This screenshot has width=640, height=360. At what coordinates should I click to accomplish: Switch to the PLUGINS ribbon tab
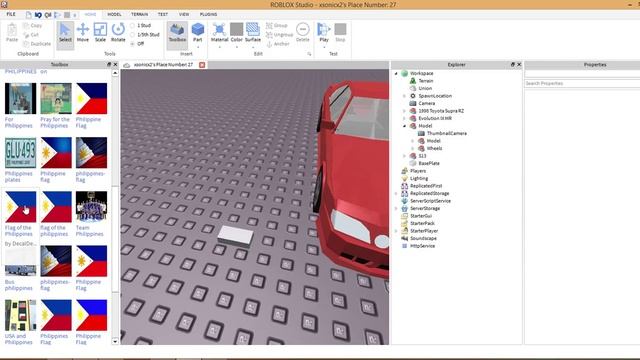[x=209, y=14]
